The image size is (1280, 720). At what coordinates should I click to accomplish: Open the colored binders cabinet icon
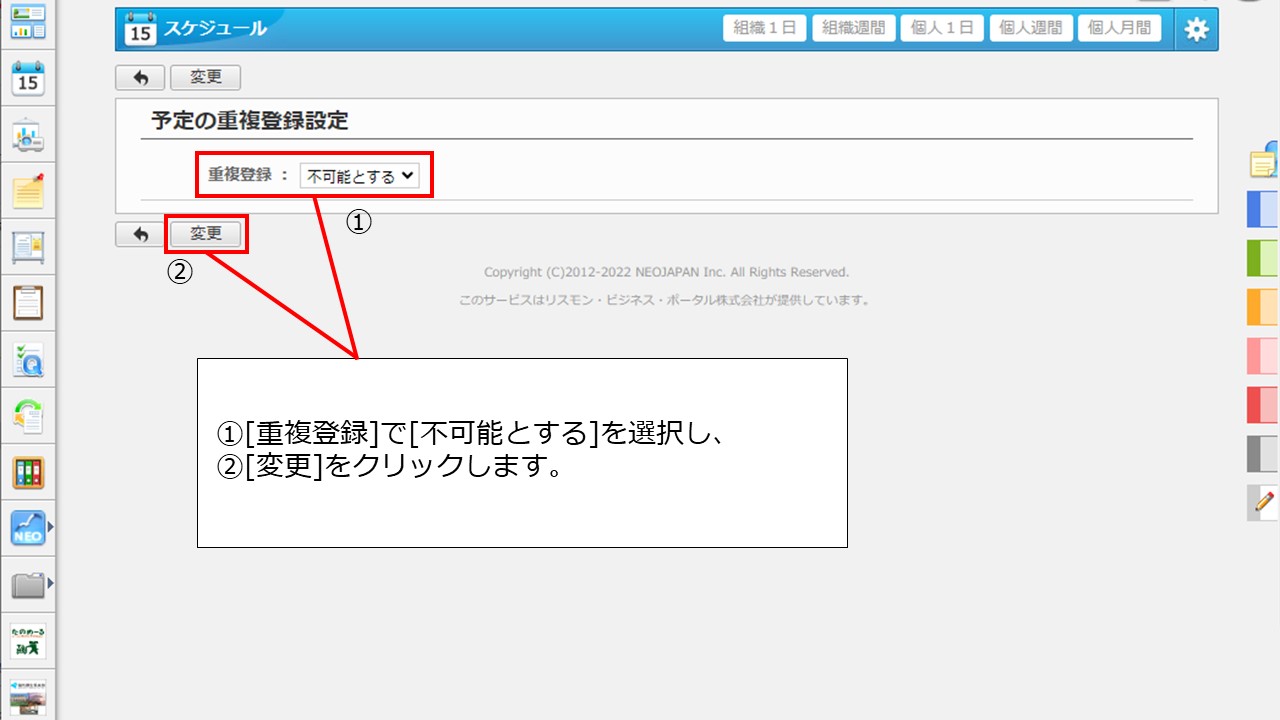(28, 472)
